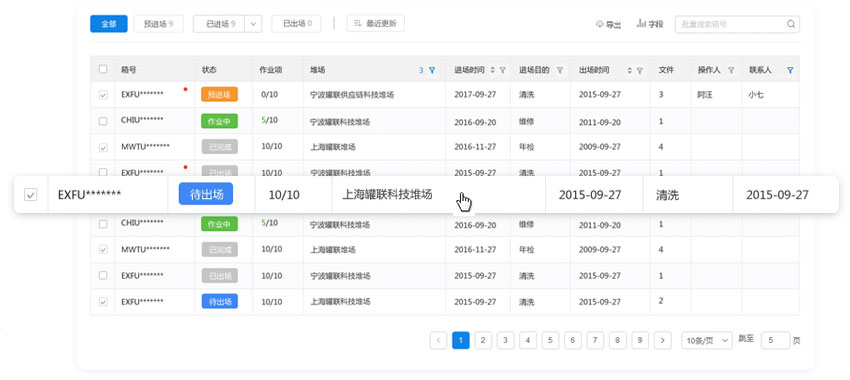This screenshot has height=380, width=850.
Task: Click the 0/10 task count cell
Action: click(x=269, y=94)
